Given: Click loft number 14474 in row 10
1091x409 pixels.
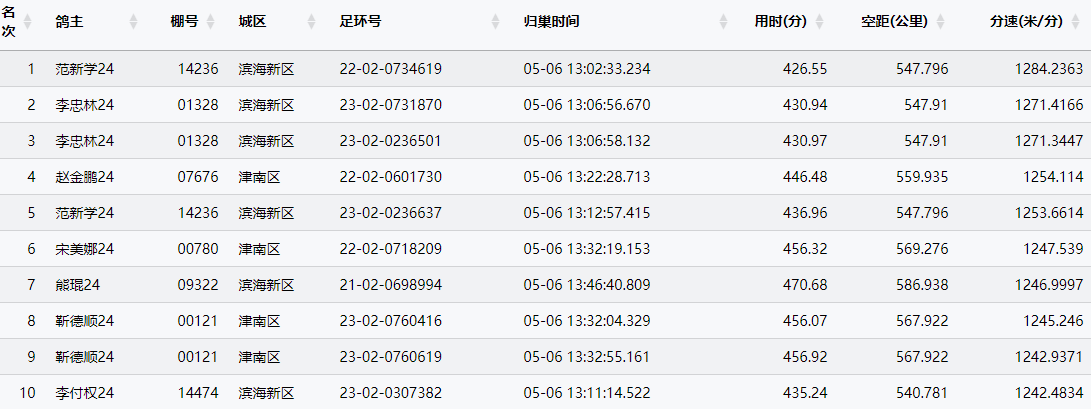Looking at the screenshot, I should [x=198, y=393].
